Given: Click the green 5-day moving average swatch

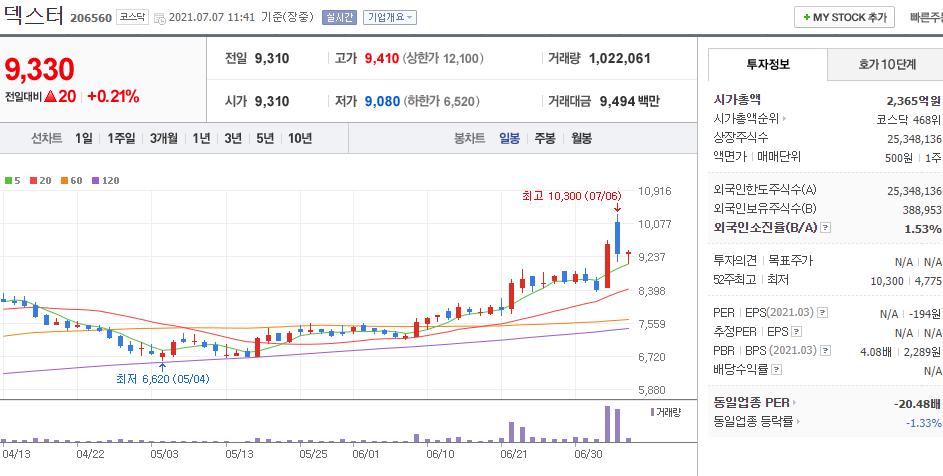Looking at the screenshot, I should [8, 180].
